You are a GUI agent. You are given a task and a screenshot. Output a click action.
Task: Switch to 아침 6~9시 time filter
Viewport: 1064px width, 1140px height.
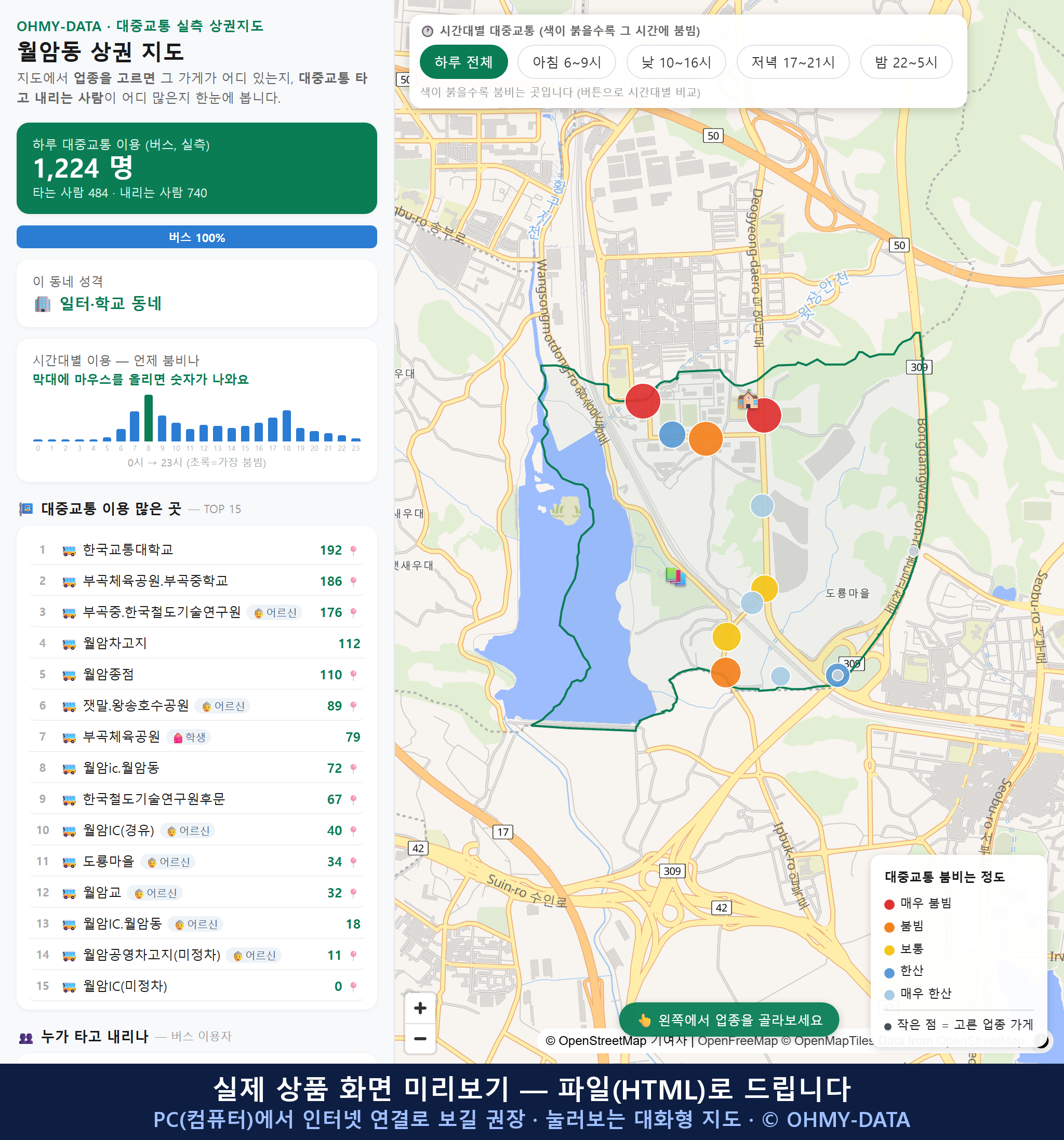[x=566, y=62]
